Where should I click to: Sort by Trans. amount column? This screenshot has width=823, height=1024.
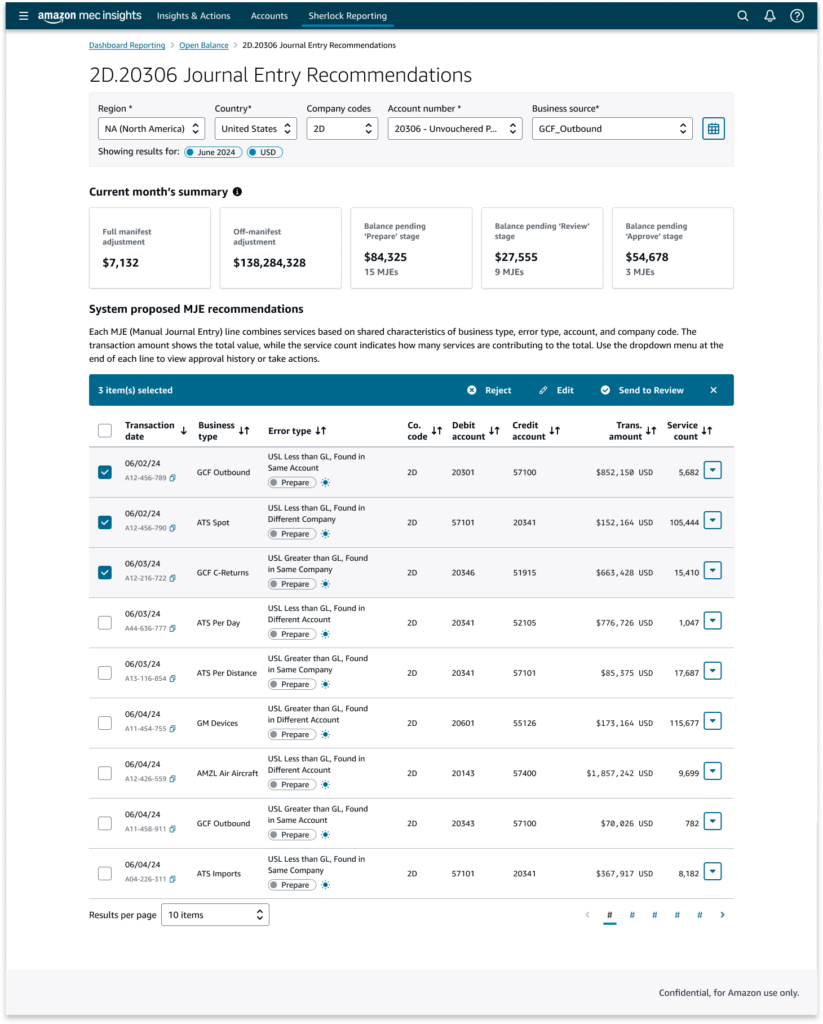click(651, 430)
